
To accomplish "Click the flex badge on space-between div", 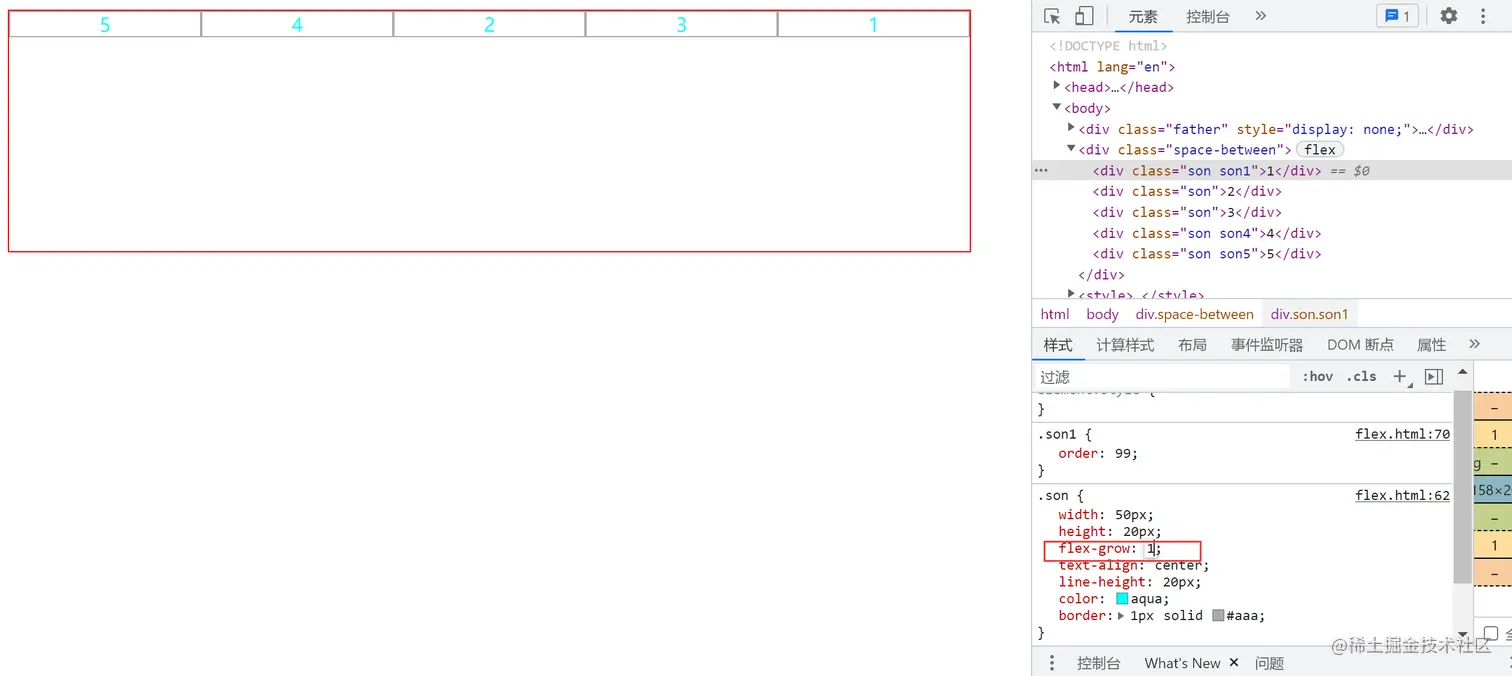I will pyautogui.click(x=1320, y=149).
